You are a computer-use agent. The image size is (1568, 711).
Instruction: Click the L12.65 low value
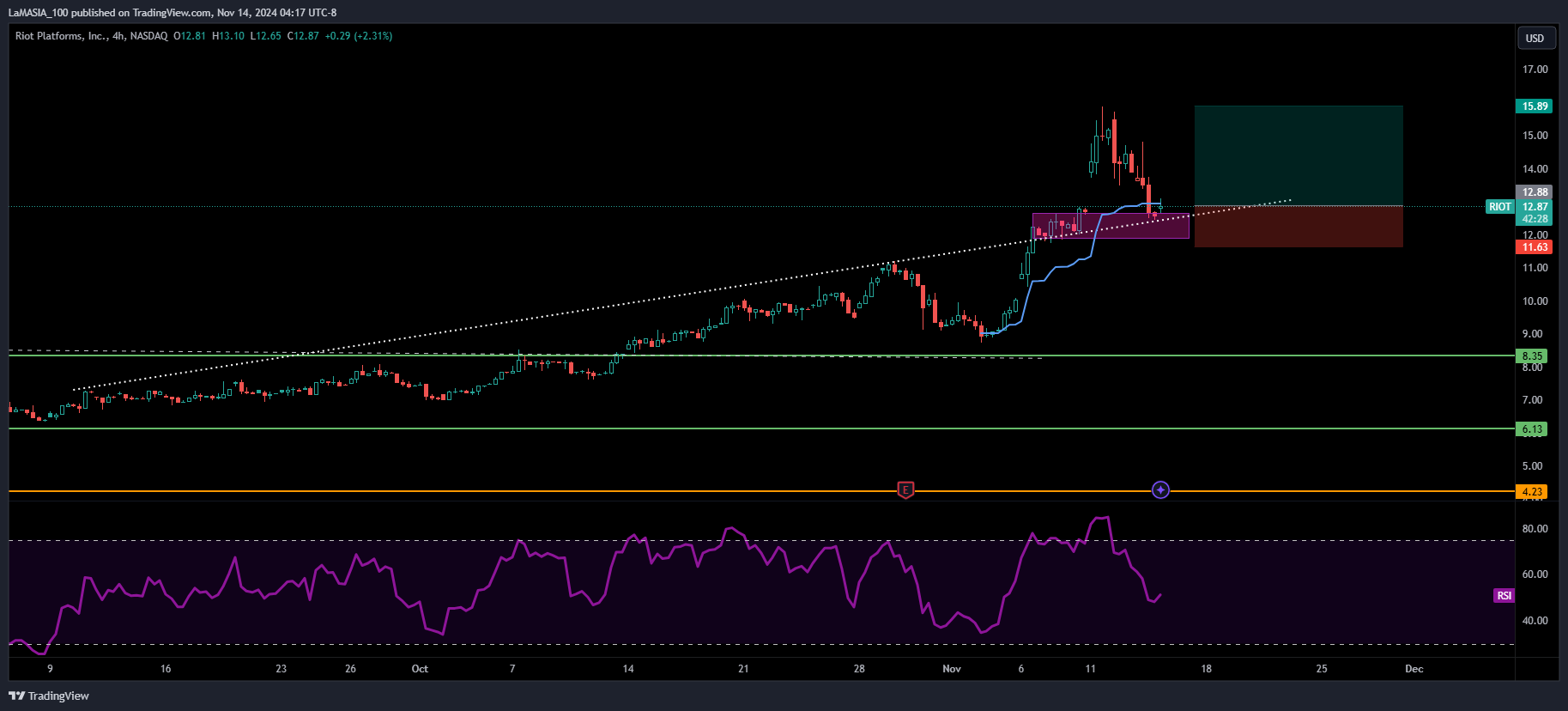265,36
